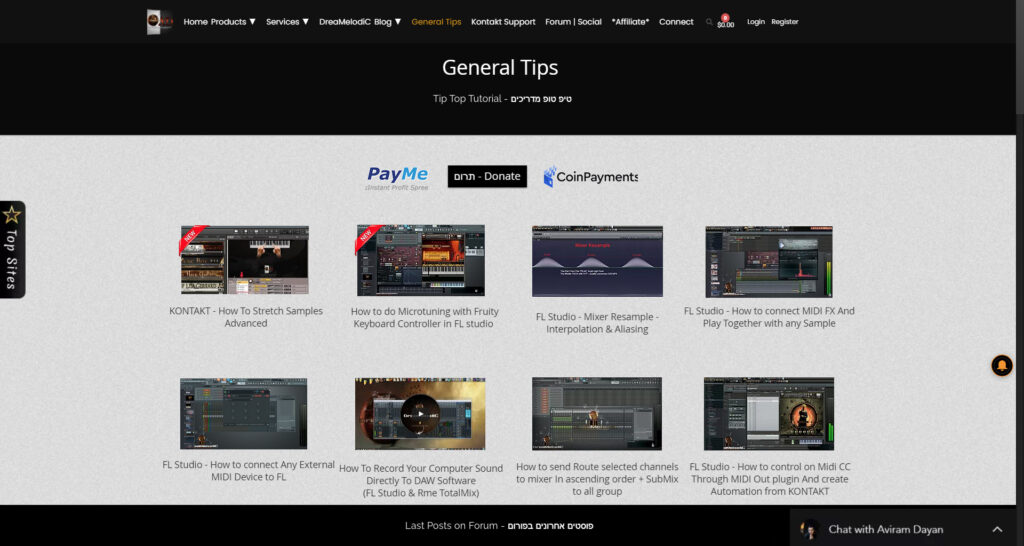Image resolution: width=1024 pixels, height=546 pixels.
Task: Open the Top Sites star side tab
Action: pos(12,249)
